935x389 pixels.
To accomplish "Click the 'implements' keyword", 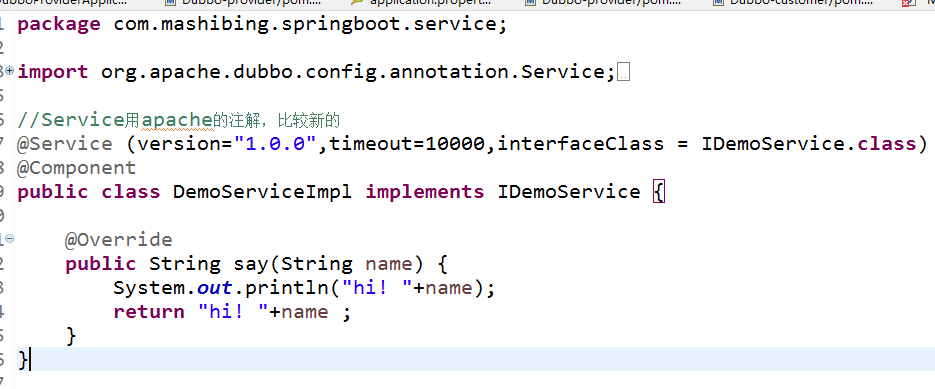I will [424, 192].
